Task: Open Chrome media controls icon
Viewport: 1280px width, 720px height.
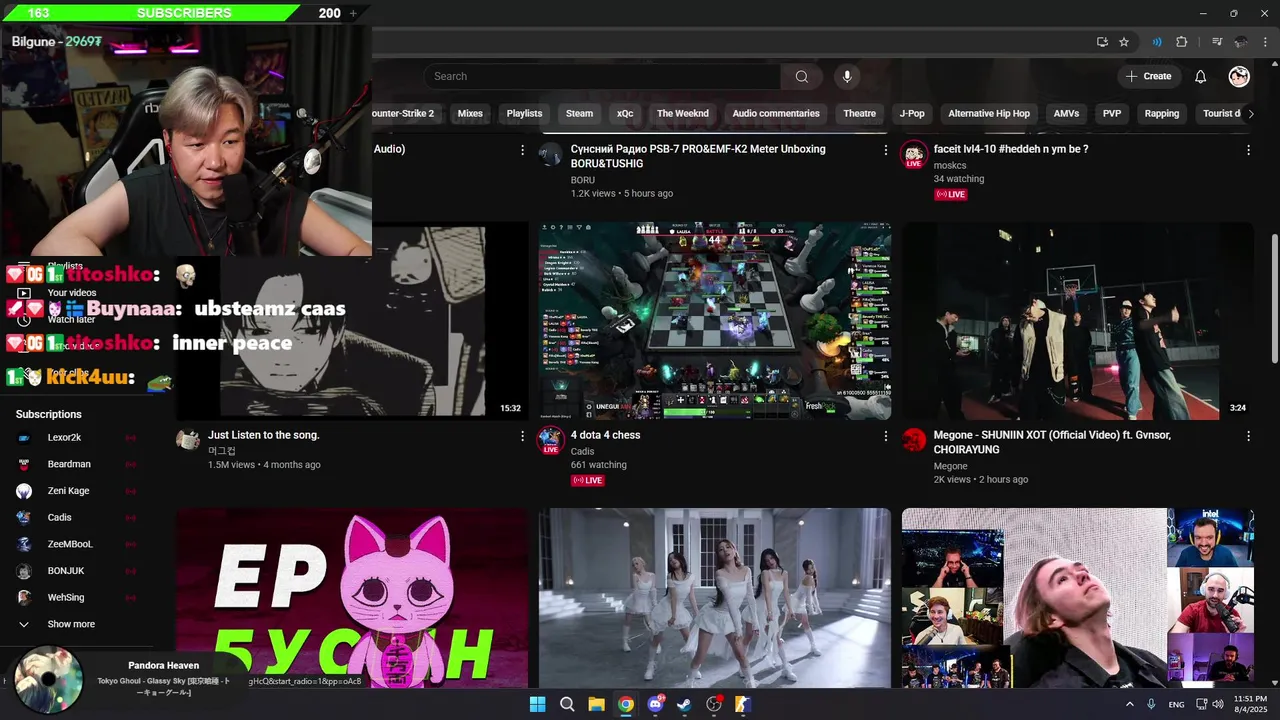Action: tap(1217, 42)
